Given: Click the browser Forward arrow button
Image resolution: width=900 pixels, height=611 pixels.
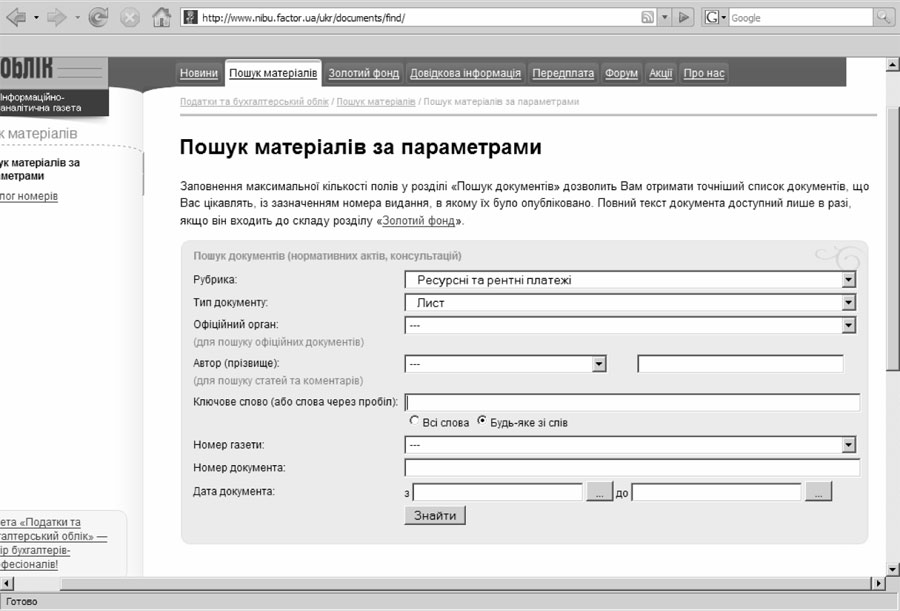Looking at the screenshot, I should coord(57,17).
